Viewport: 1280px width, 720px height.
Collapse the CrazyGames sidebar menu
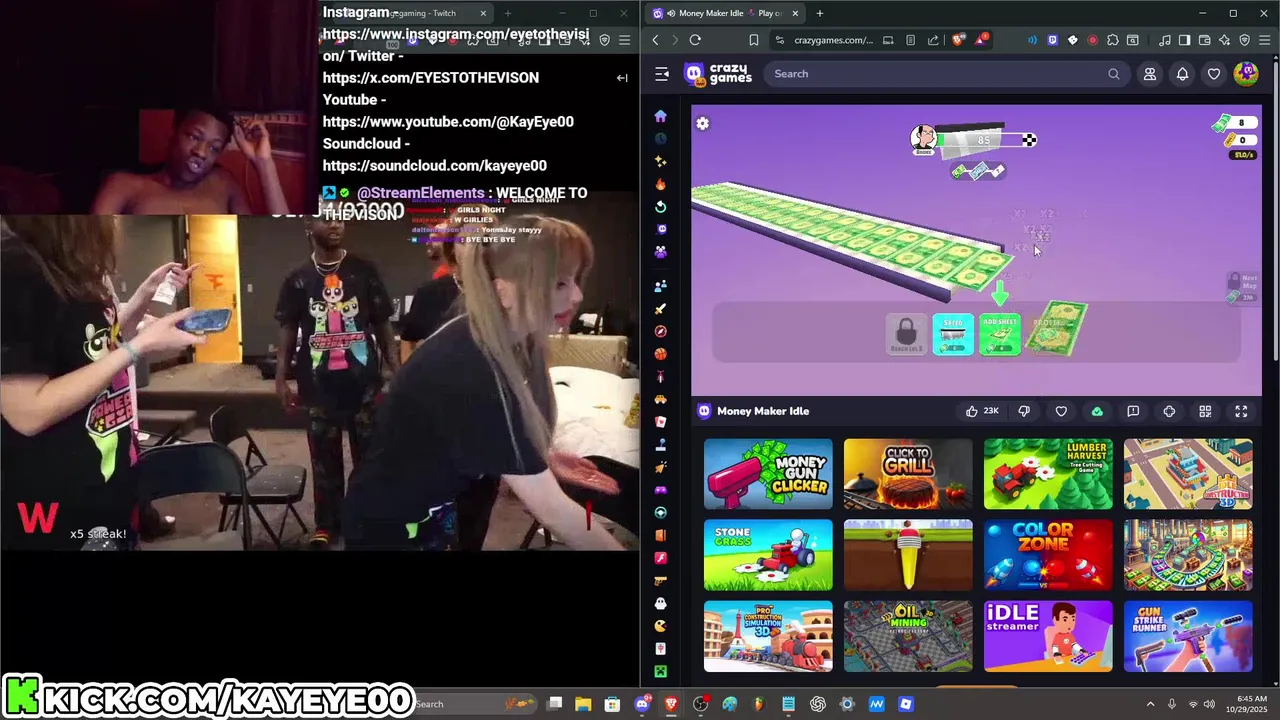tap(661, 74)
